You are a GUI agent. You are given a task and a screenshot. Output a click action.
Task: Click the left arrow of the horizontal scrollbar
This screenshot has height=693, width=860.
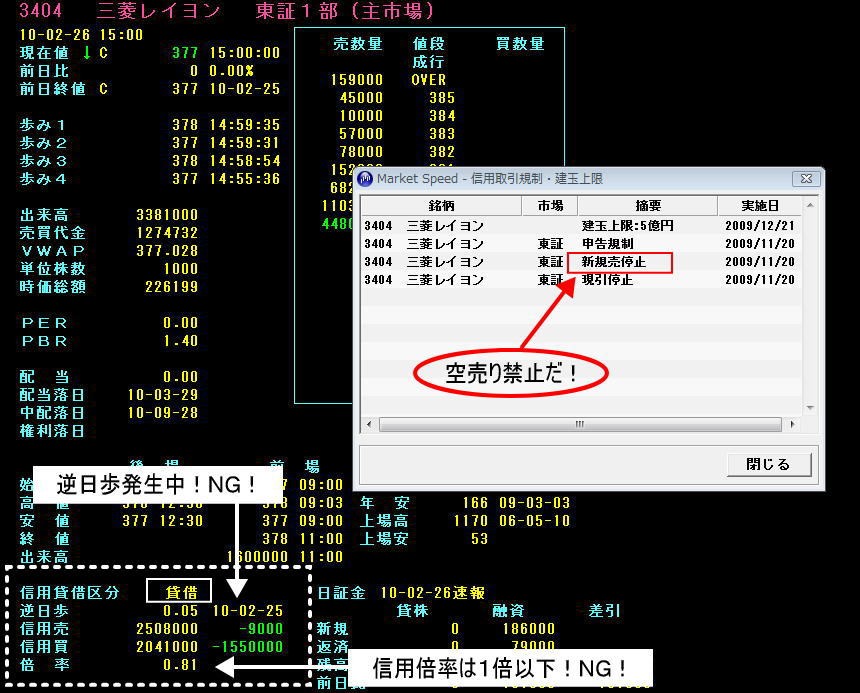[x=369, y=424]
